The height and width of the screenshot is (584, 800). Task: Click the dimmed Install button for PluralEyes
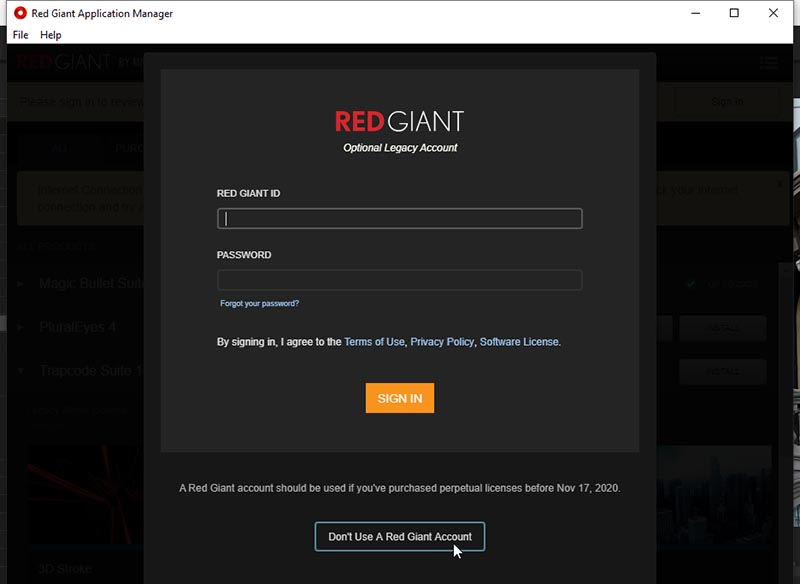point(722,328)
